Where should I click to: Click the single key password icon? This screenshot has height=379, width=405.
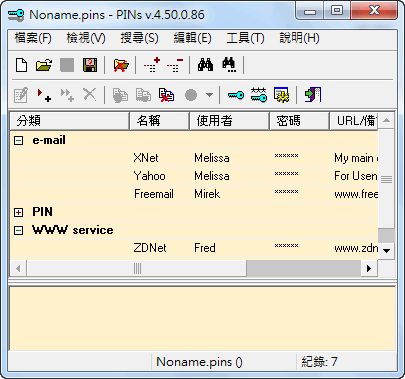tap(236, 95)
